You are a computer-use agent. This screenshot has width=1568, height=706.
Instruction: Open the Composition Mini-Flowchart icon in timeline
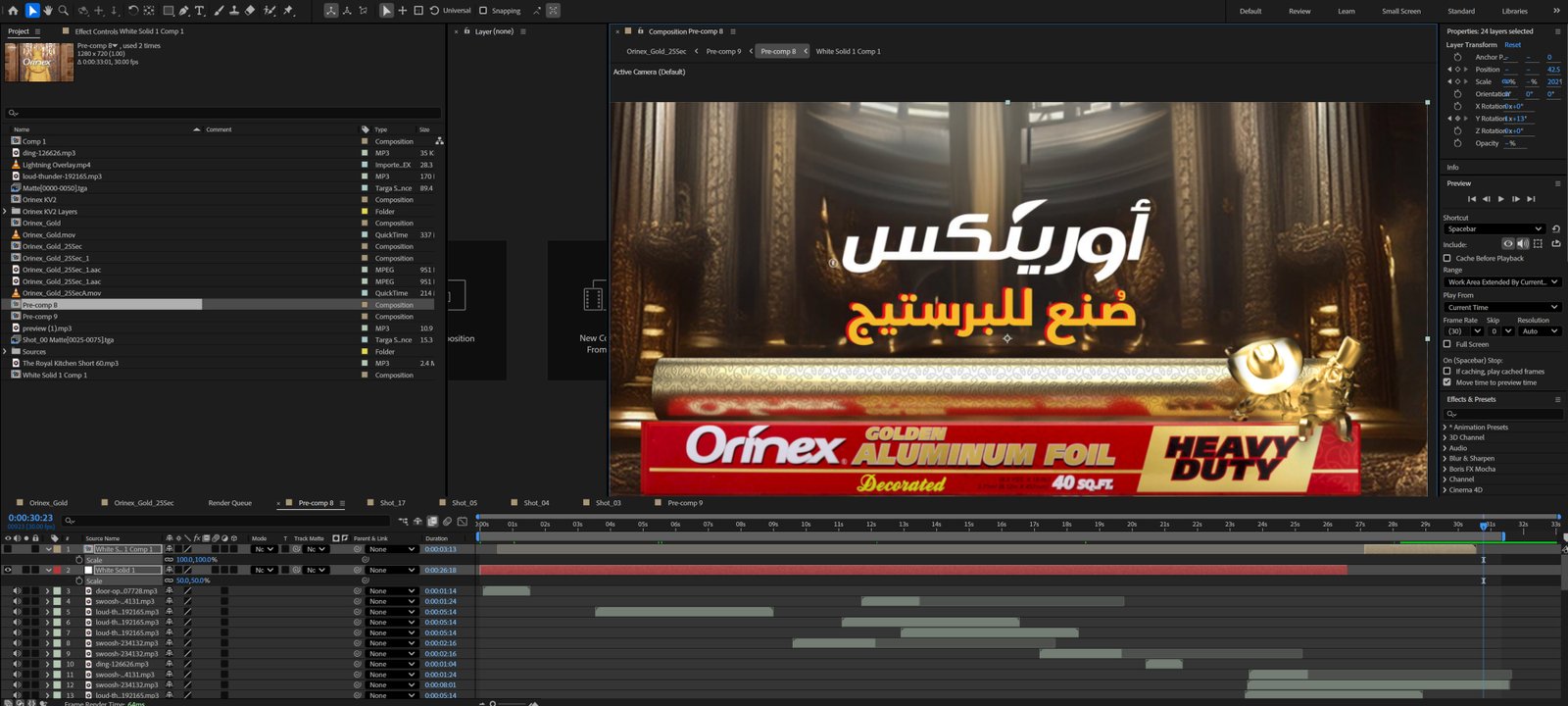403,521
